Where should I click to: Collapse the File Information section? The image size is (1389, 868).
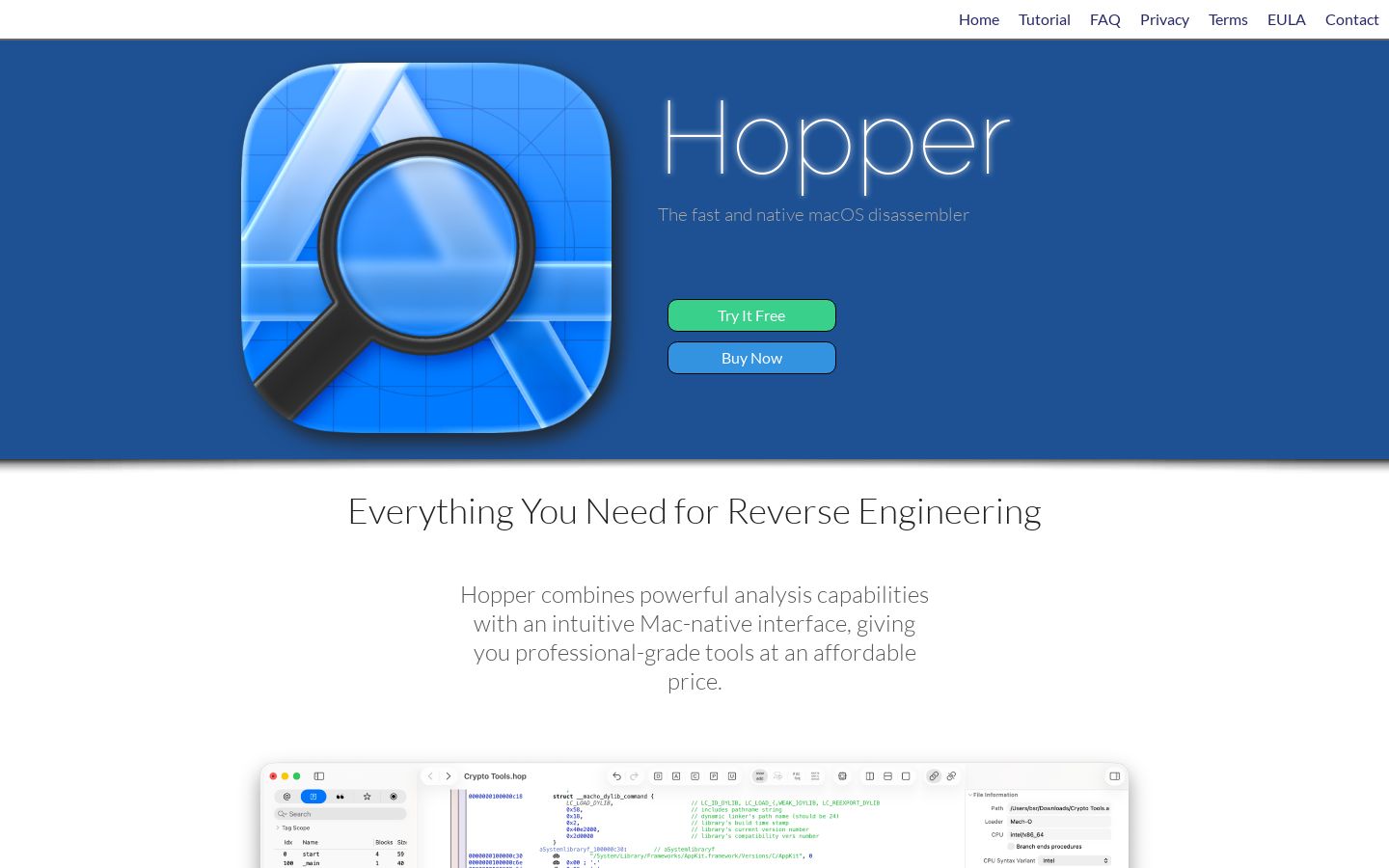(x=969, y=795)
